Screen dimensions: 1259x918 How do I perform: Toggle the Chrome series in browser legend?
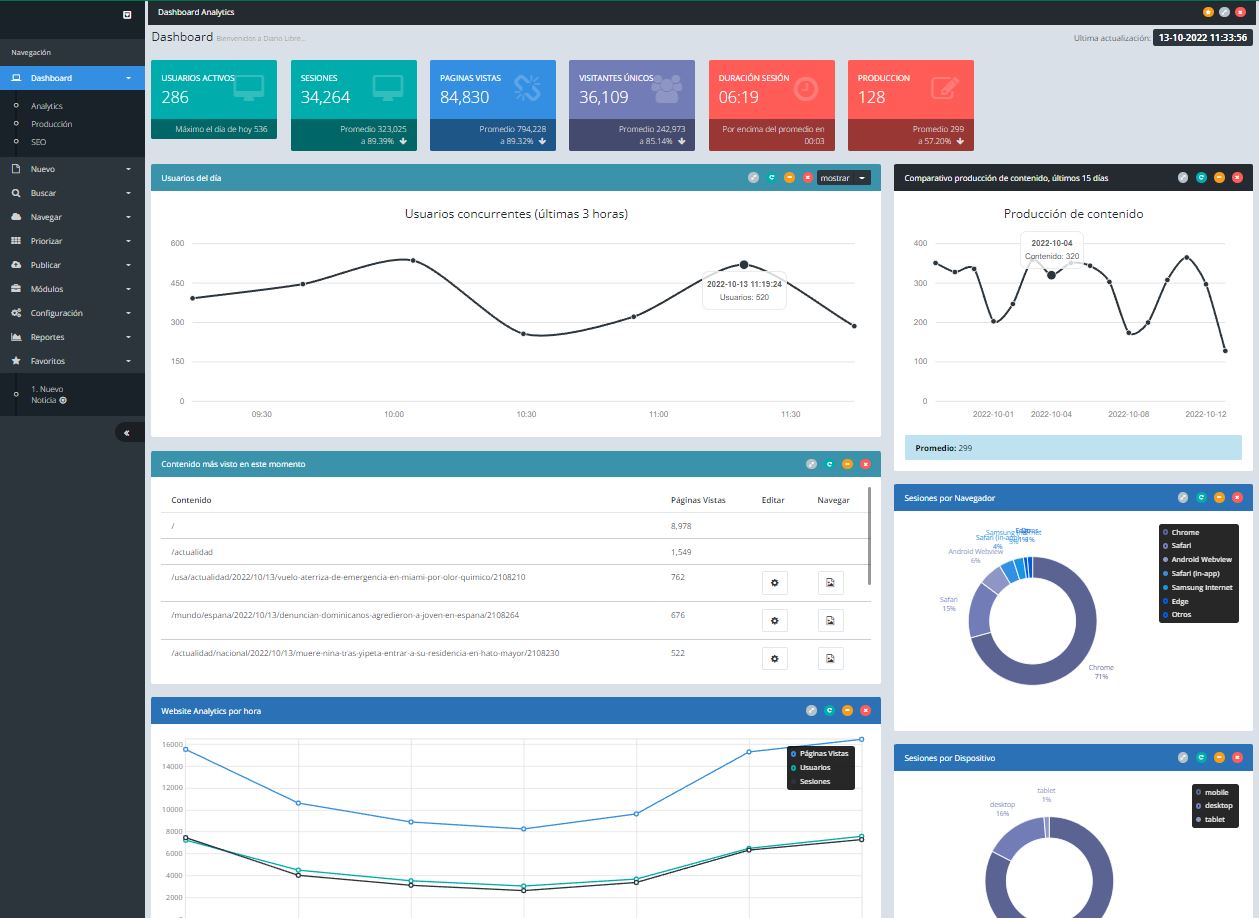pyautogui.click(x=1185, y=532)
